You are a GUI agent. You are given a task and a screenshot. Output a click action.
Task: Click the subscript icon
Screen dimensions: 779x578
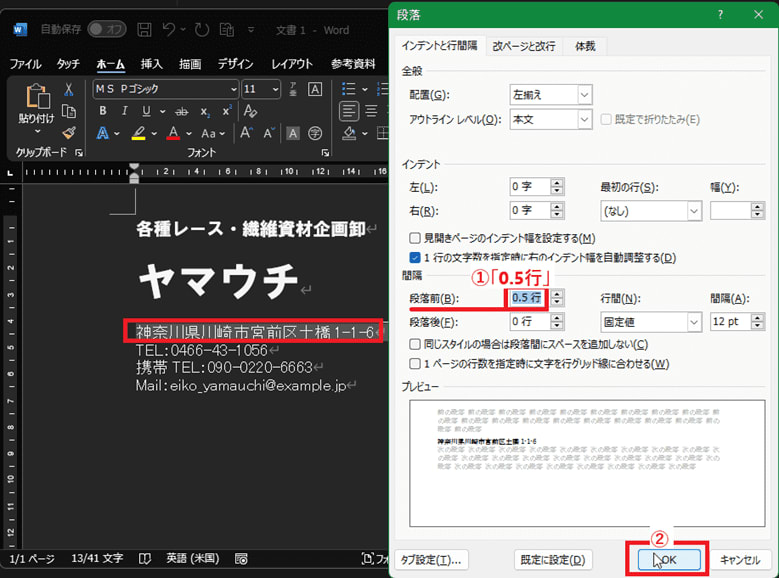(205, 111)
